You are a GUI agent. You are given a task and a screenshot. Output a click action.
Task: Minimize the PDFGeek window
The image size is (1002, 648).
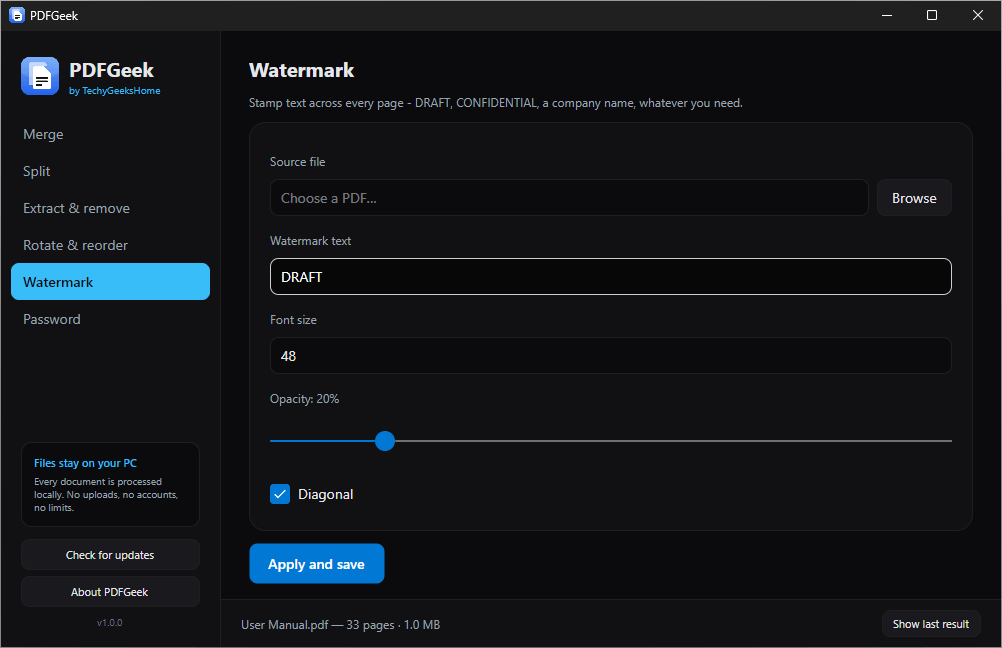click(886, 15)
